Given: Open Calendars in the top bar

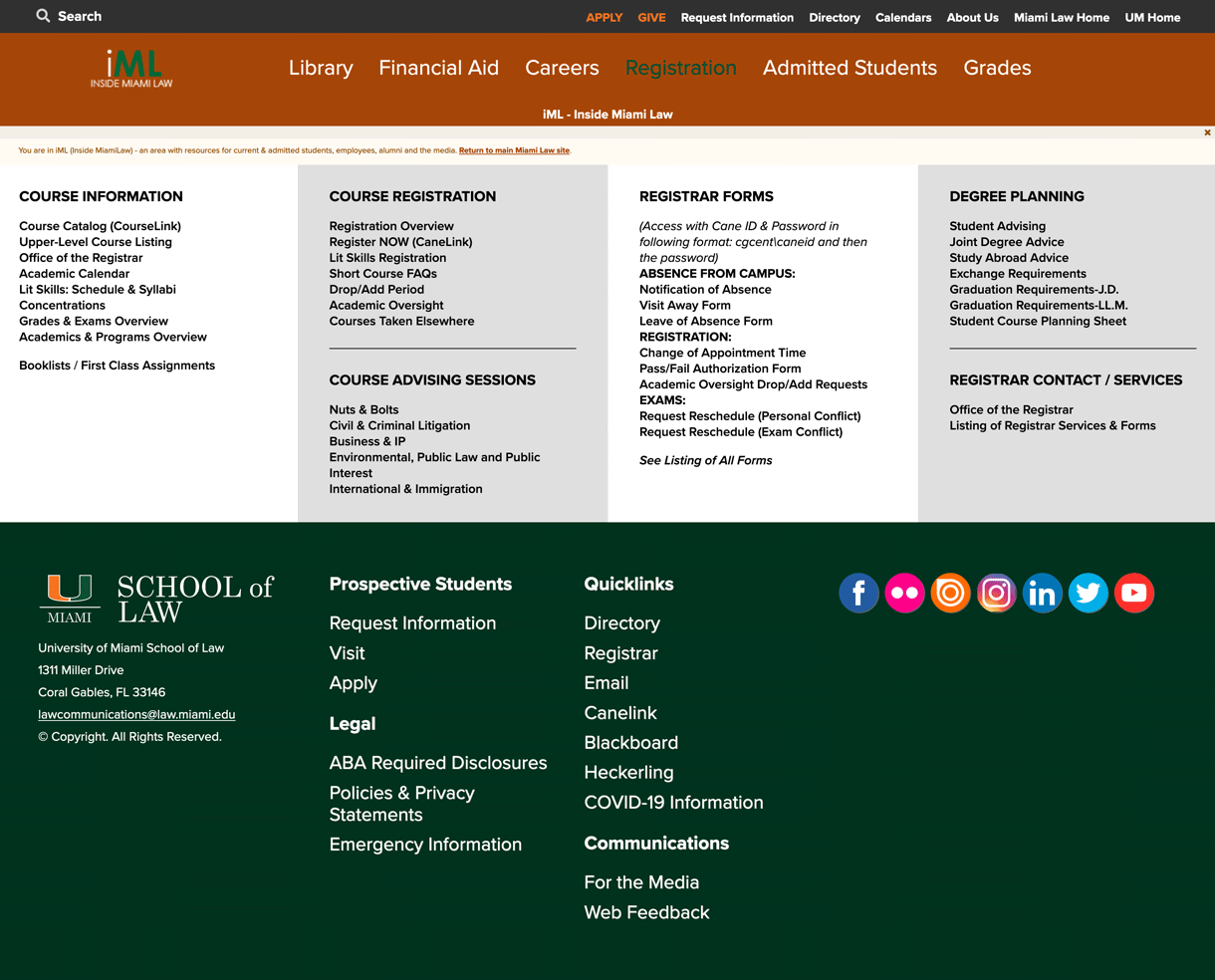Looking at the screenshot, I should pos(903,17).
